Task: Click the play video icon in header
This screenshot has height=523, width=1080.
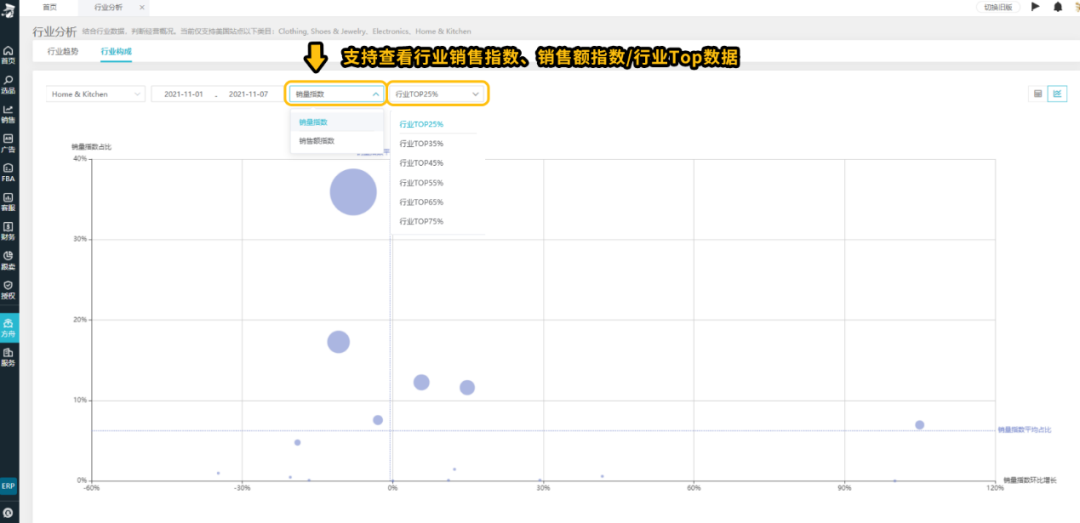Action: click(x=1035, y=7)
